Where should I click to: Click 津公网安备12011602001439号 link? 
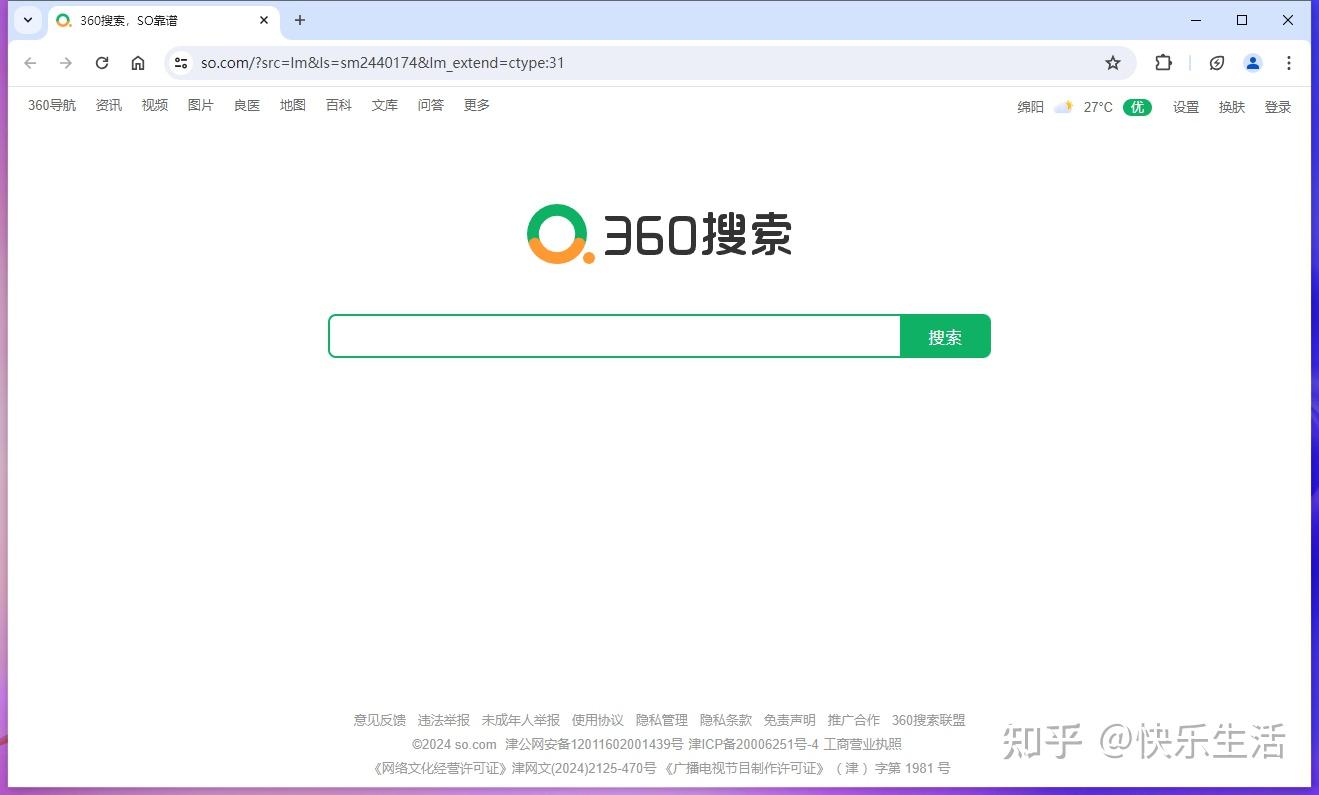pyautogui.click(x=594, y=744)
